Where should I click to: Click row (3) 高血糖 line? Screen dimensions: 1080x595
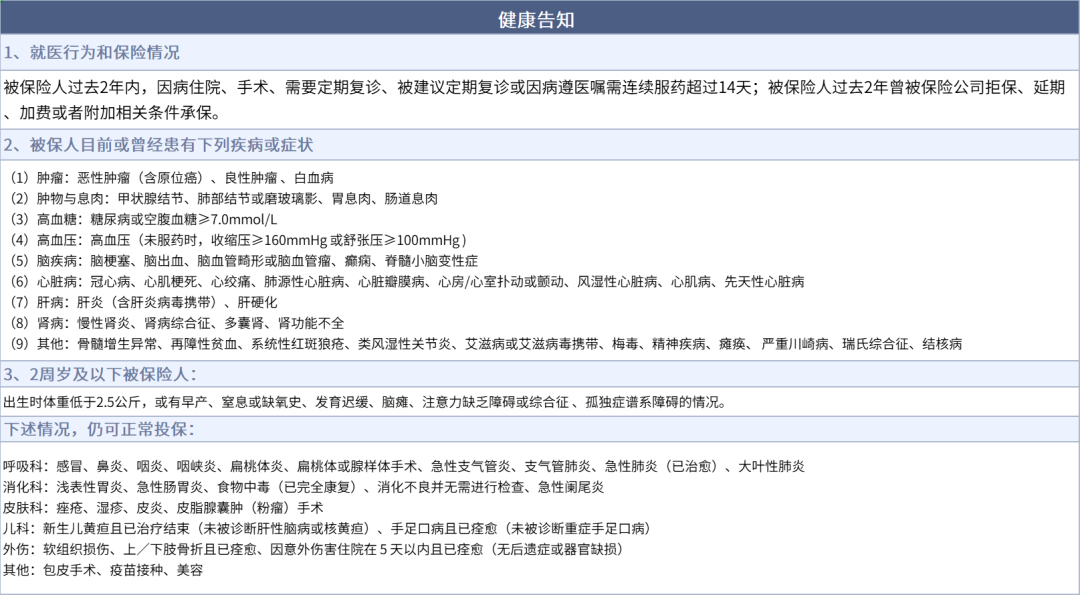point(143,220)
